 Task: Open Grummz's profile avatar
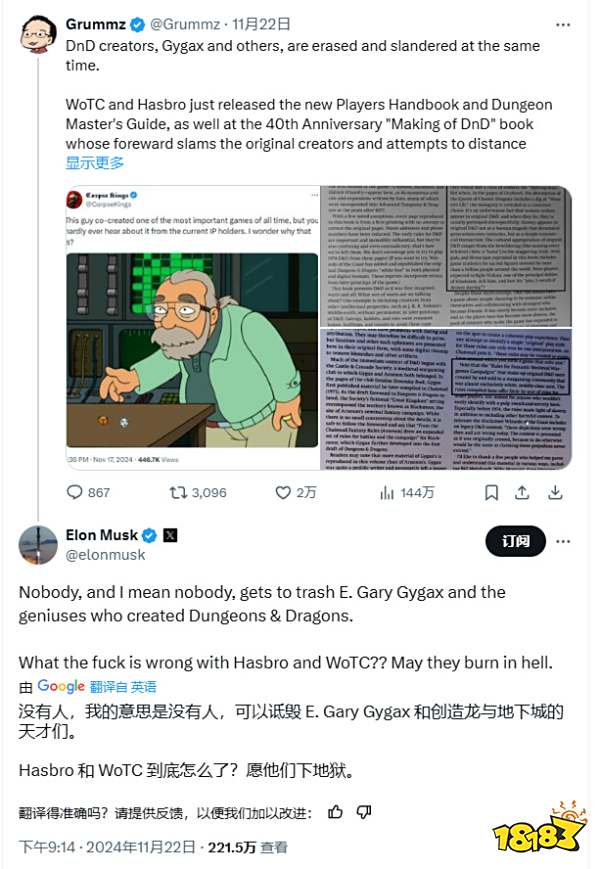click(x=38, y=34)
